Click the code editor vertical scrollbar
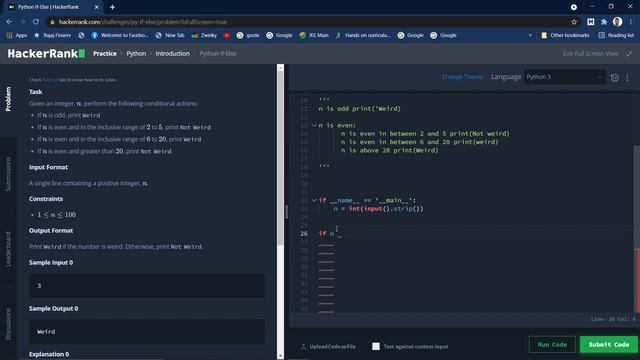Image resolution: width=640 pixels, height=360 pixels. pyautogui.click(x=637, y=198)
